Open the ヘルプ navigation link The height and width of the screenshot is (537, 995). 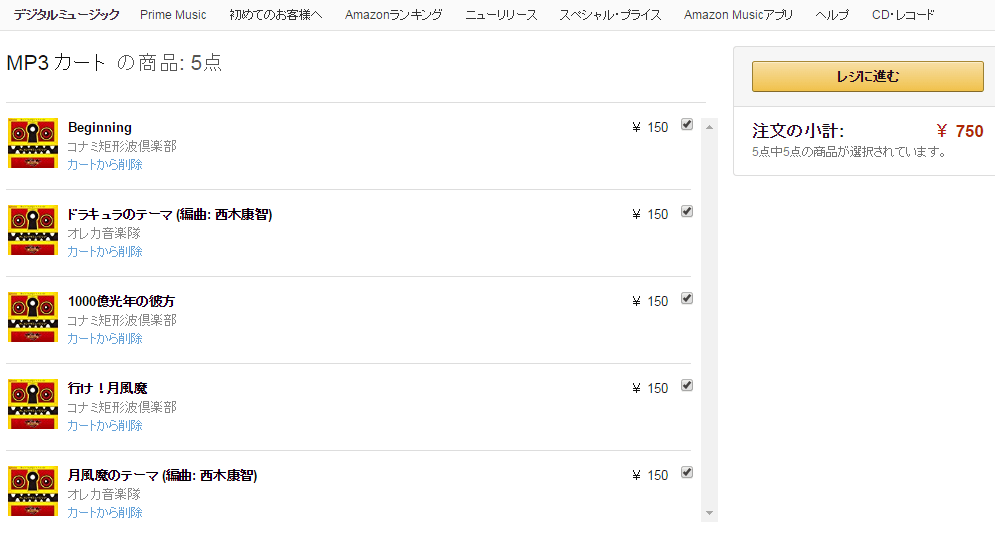(832, 15)
